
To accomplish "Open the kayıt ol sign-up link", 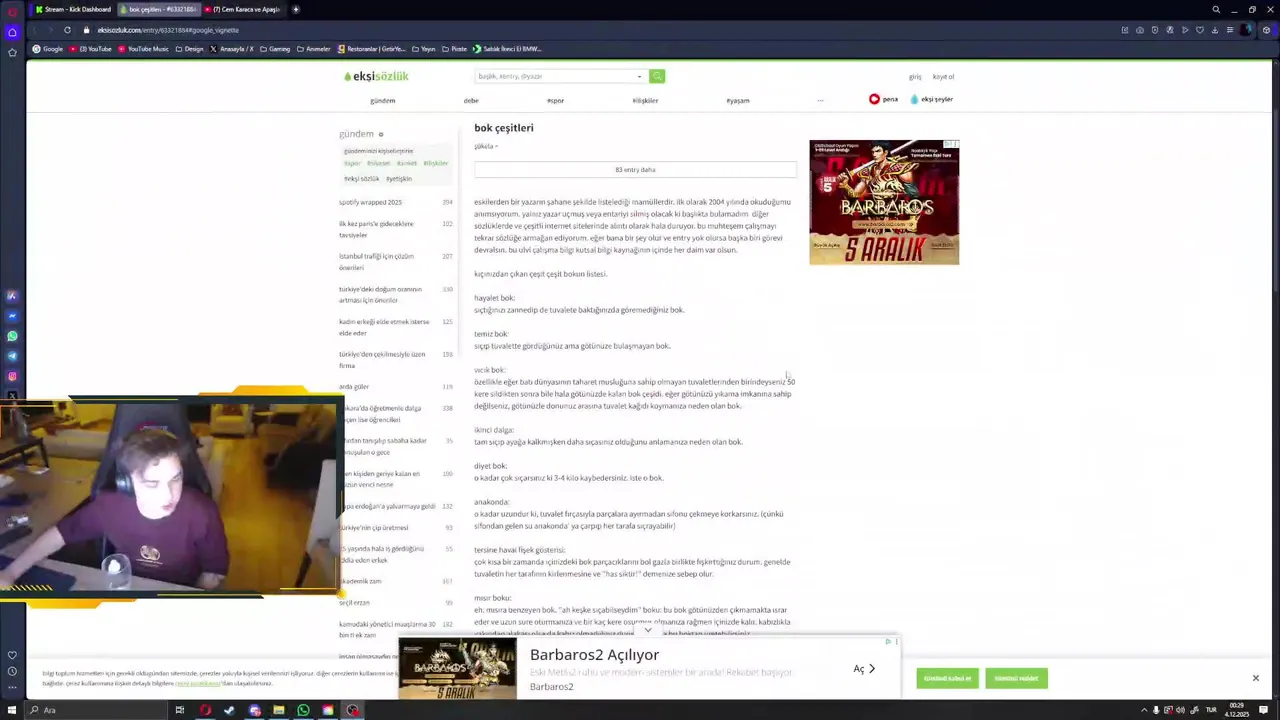I will [x=943, y=76].
